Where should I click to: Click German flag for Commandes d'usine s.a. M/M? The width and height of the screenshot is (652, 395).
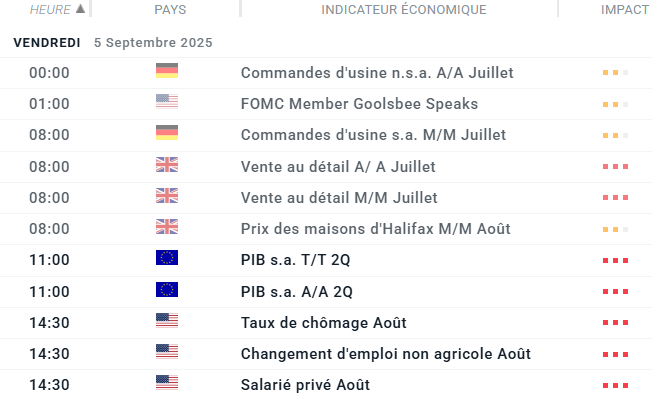(x=167, y=133)
